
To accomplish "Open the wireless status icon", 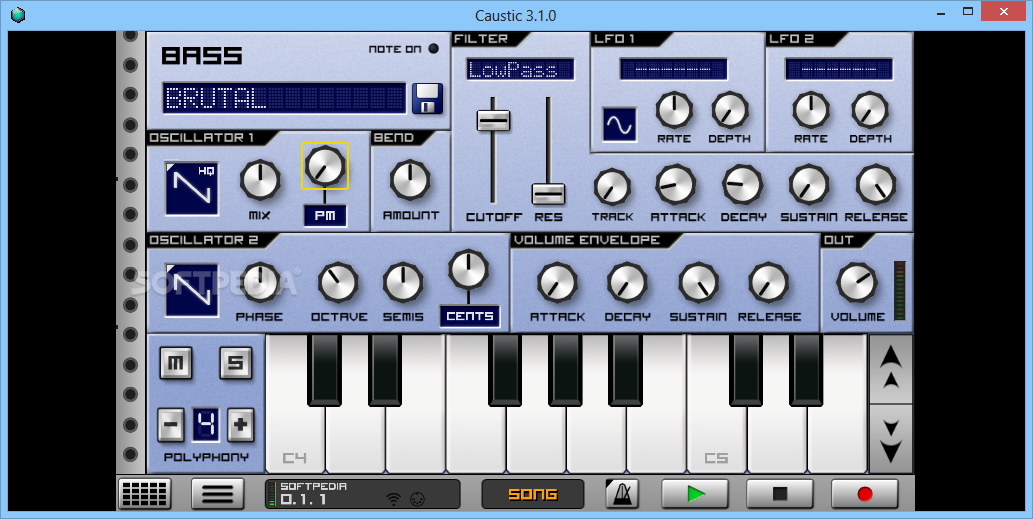I will tap(393, 500).
